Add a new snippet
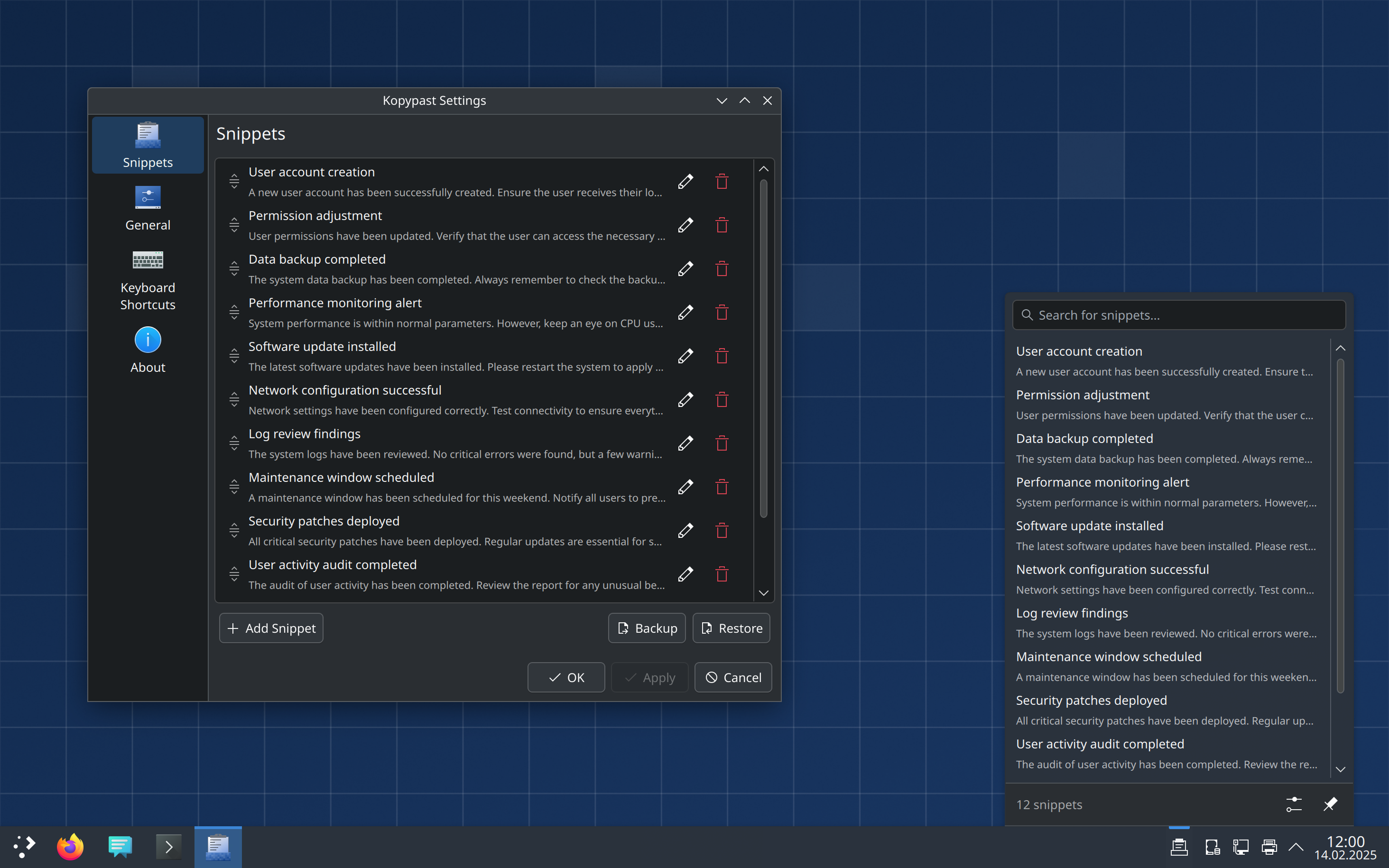The width and height of the screenshot is (1389, 868). [271, 628]
